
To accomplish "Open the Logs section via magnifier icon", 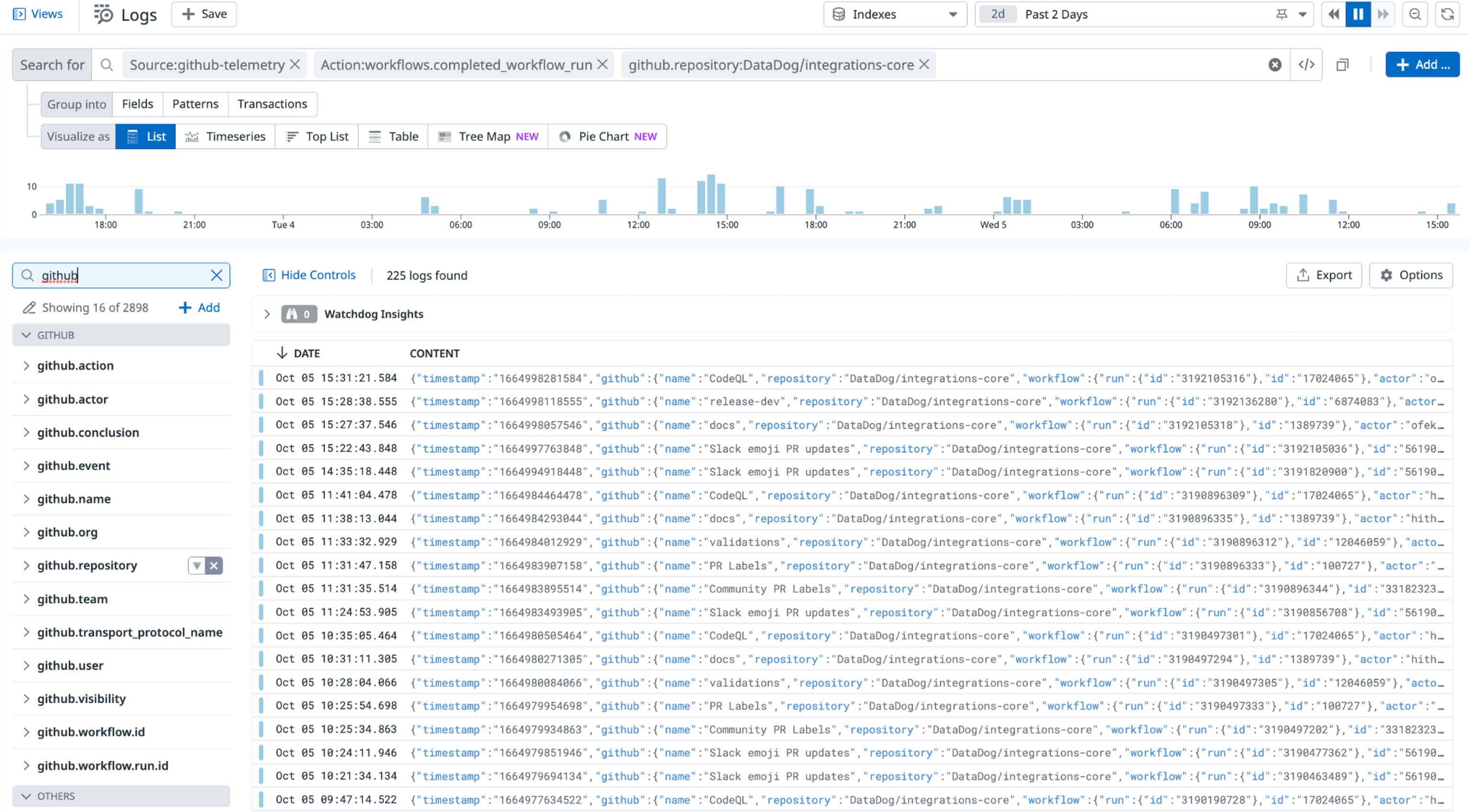I will point(103,14).
